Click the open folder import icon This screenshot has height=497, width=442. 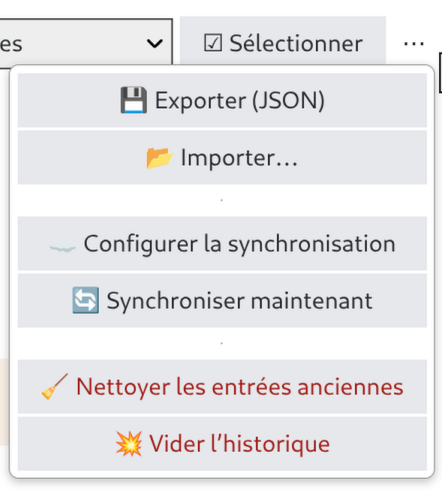click(x=159, y=158)
